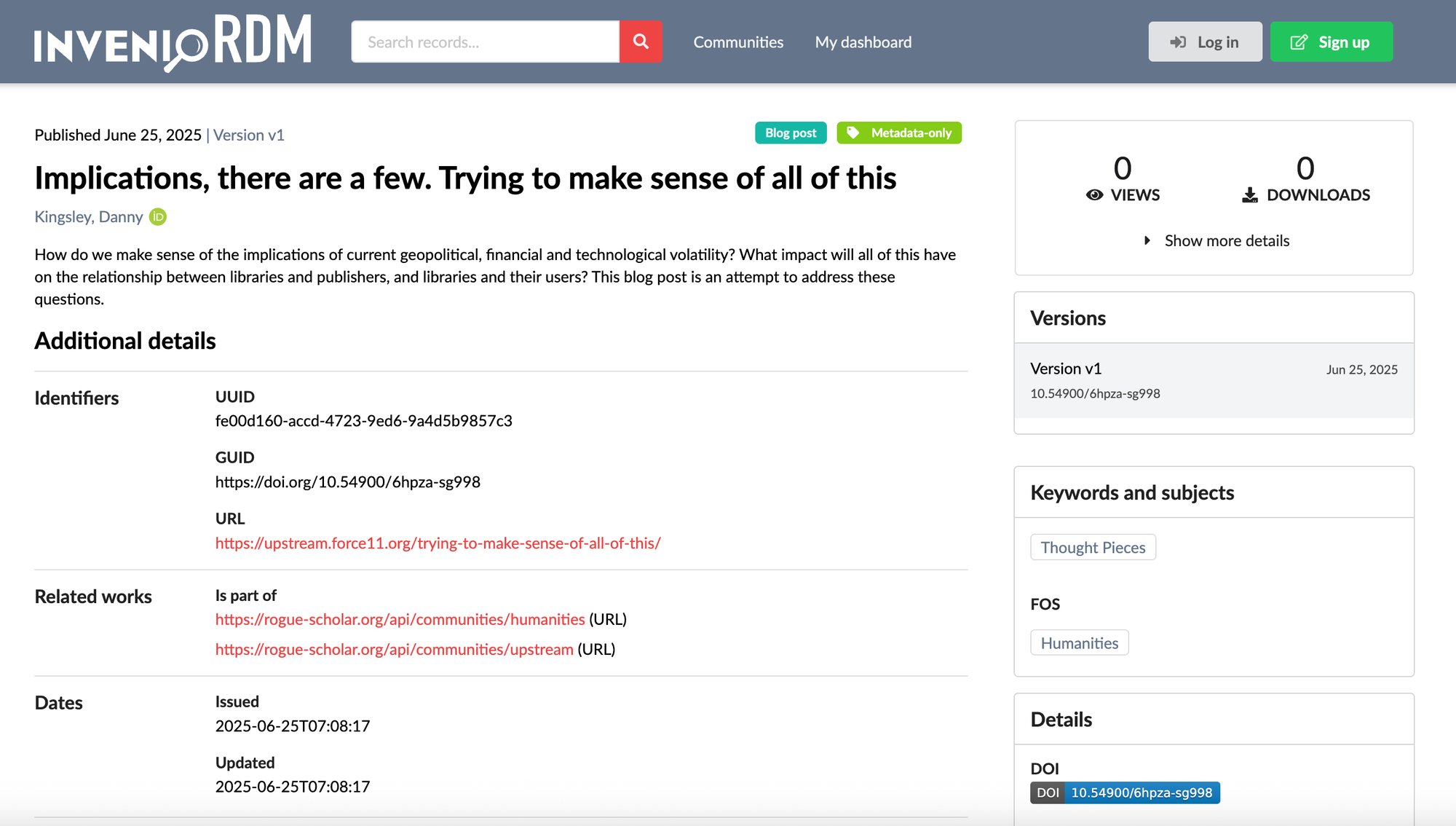Select Version v1 in Versions panel
1456x826 pixels.
click(1066, 369)
